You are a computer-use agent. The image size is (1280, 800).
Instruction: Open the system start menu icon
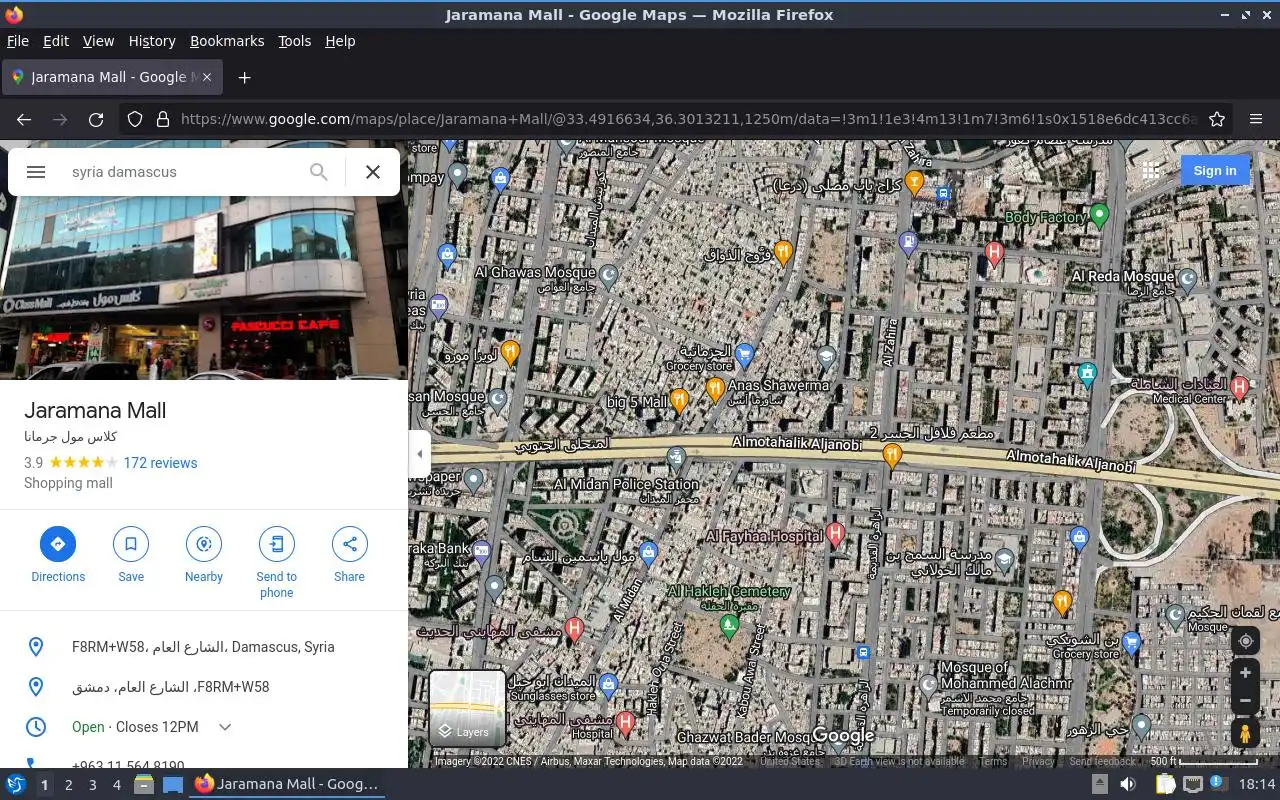16,785
